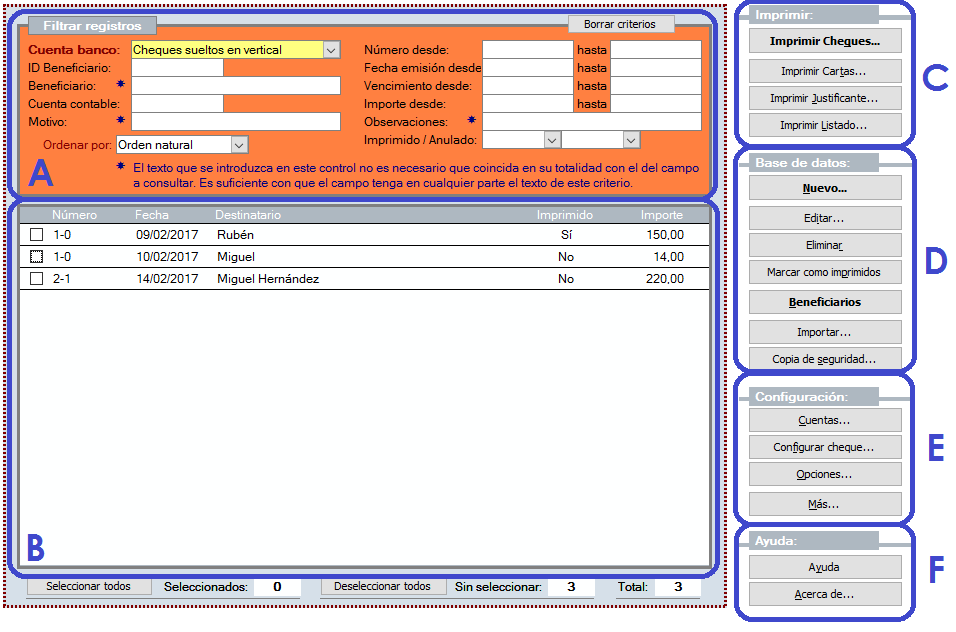Click Acerca de for version info
956x632 pixels.
[824, 594]
